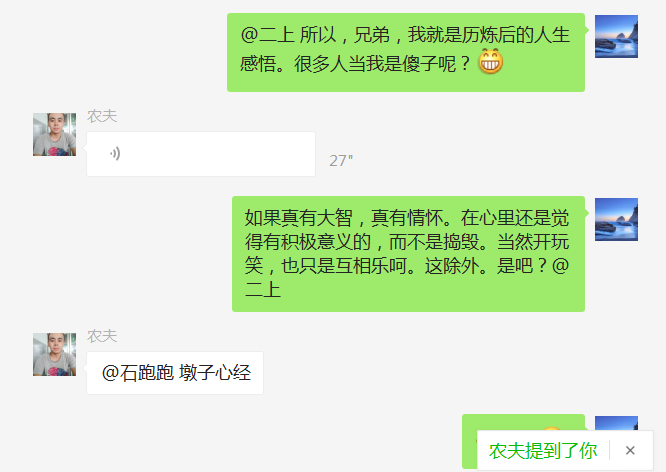Jump to mention via '农夫提到了你' banner
This screenshot has height=472, width=666.
point(543,450)
